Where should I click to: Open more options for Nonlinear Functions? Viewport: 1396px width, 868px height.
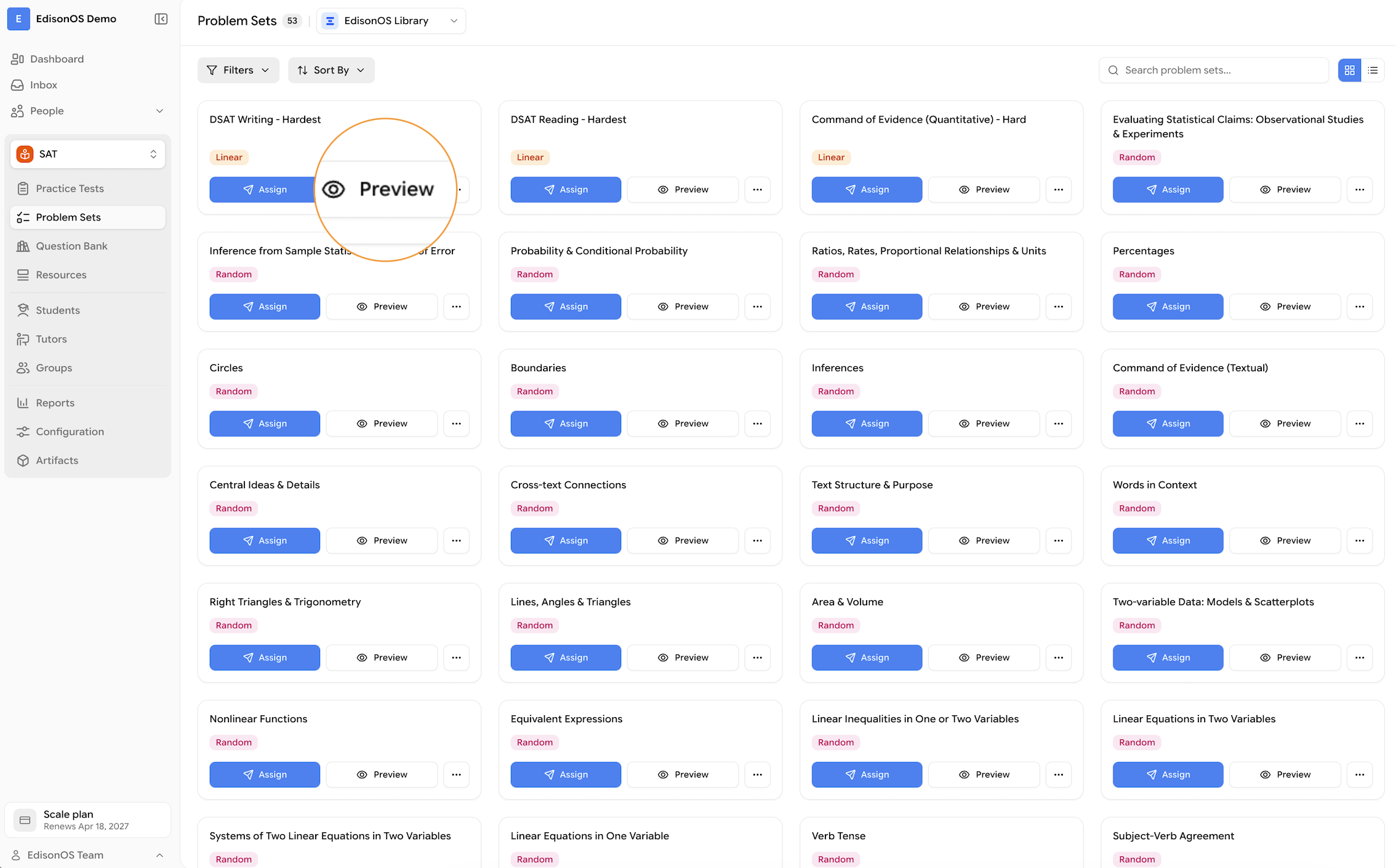coord(456,774)
